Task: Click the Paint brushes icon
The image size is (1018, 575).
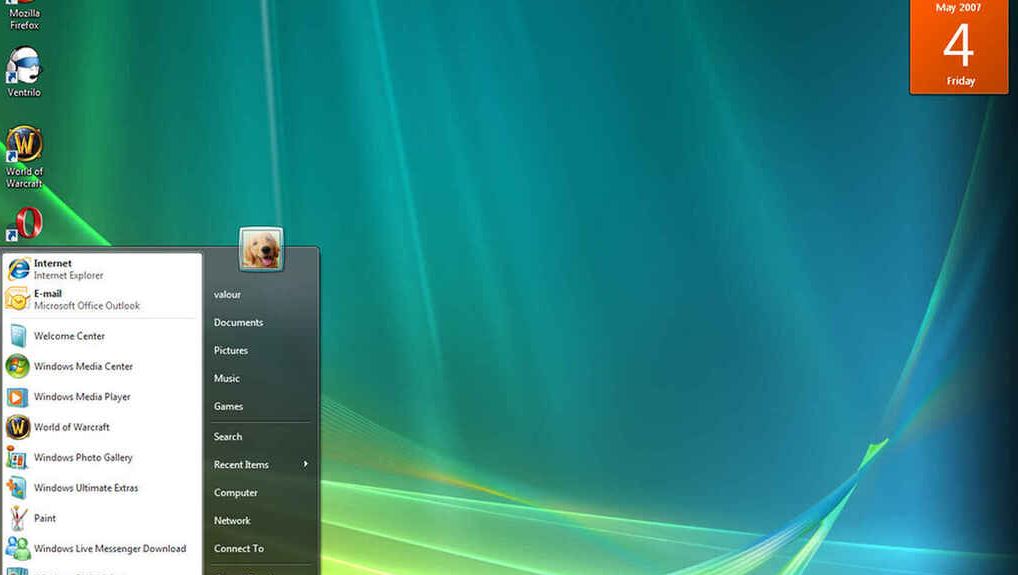Action: (x=18, y=519)
